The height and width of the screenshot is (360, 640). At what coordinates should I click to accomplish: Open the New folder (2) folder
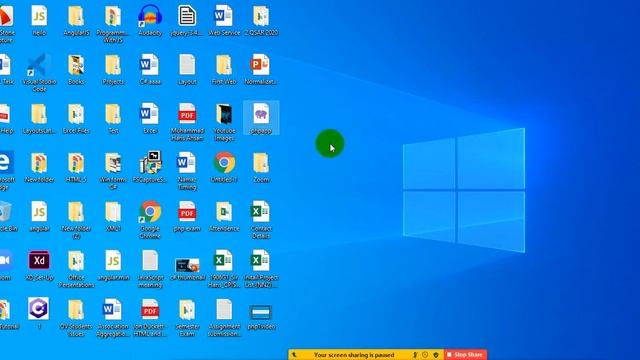click(x=76, y=220)
